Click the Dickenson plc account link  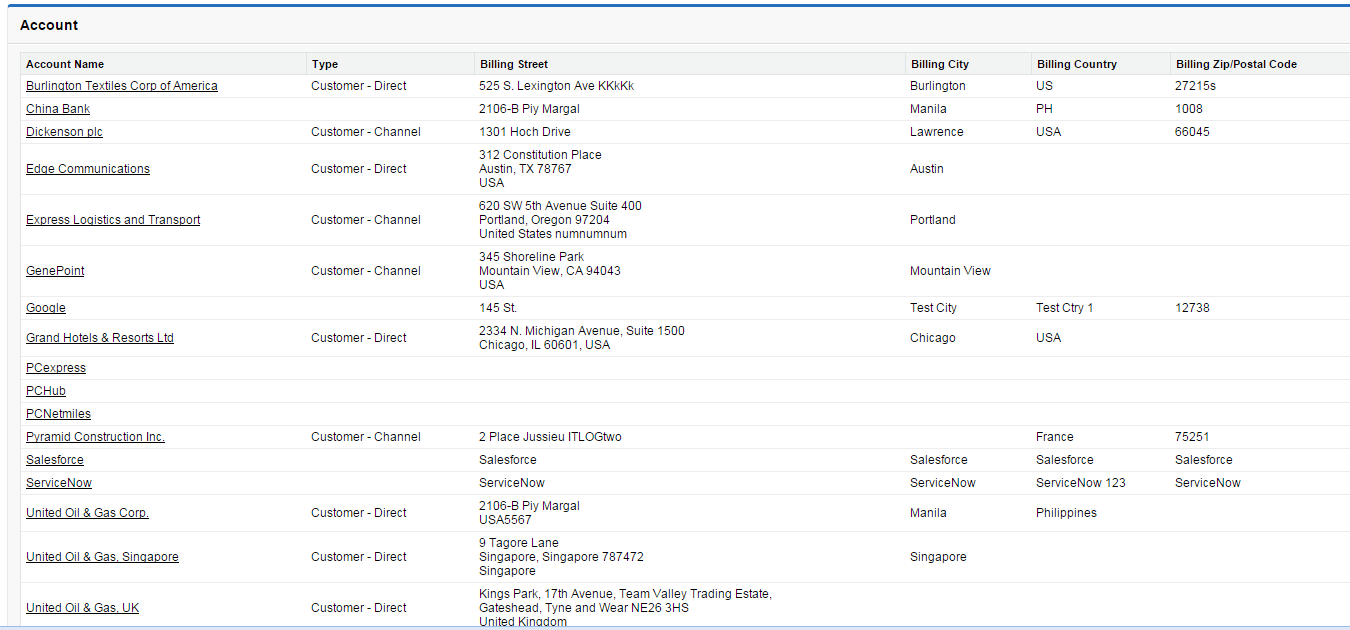64,132
